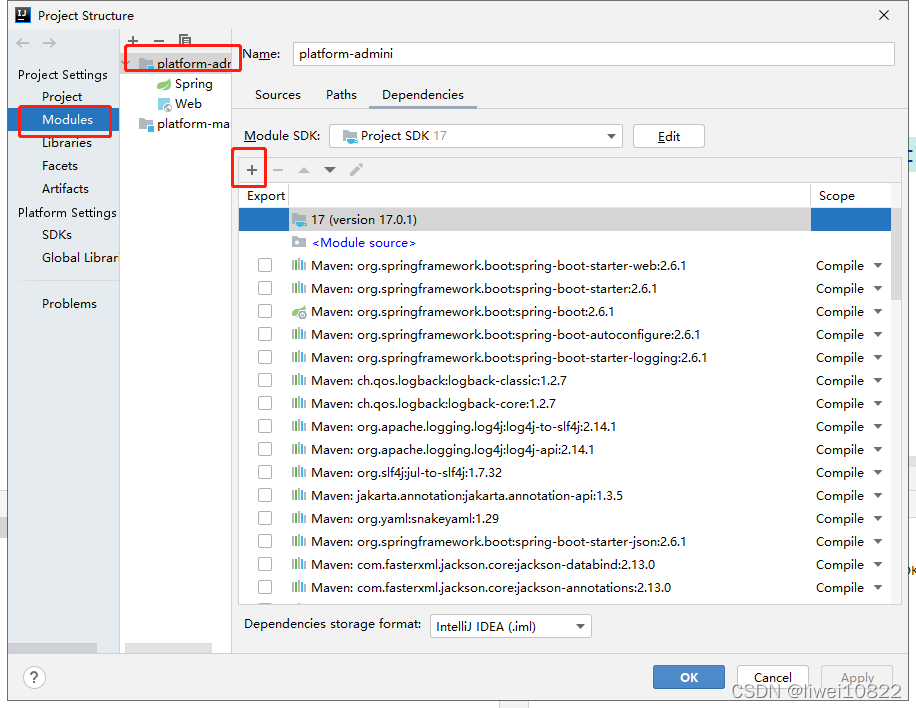Click the dependency list vertical scrollbar
This screenshot has height=708, width=916.
pyautogui.click(x=896, y=254)
